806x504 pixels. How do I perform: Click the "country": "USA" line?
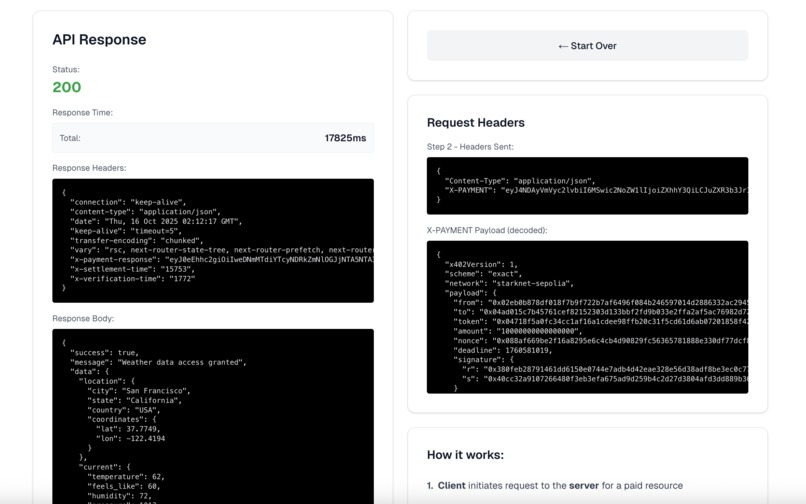124,410
